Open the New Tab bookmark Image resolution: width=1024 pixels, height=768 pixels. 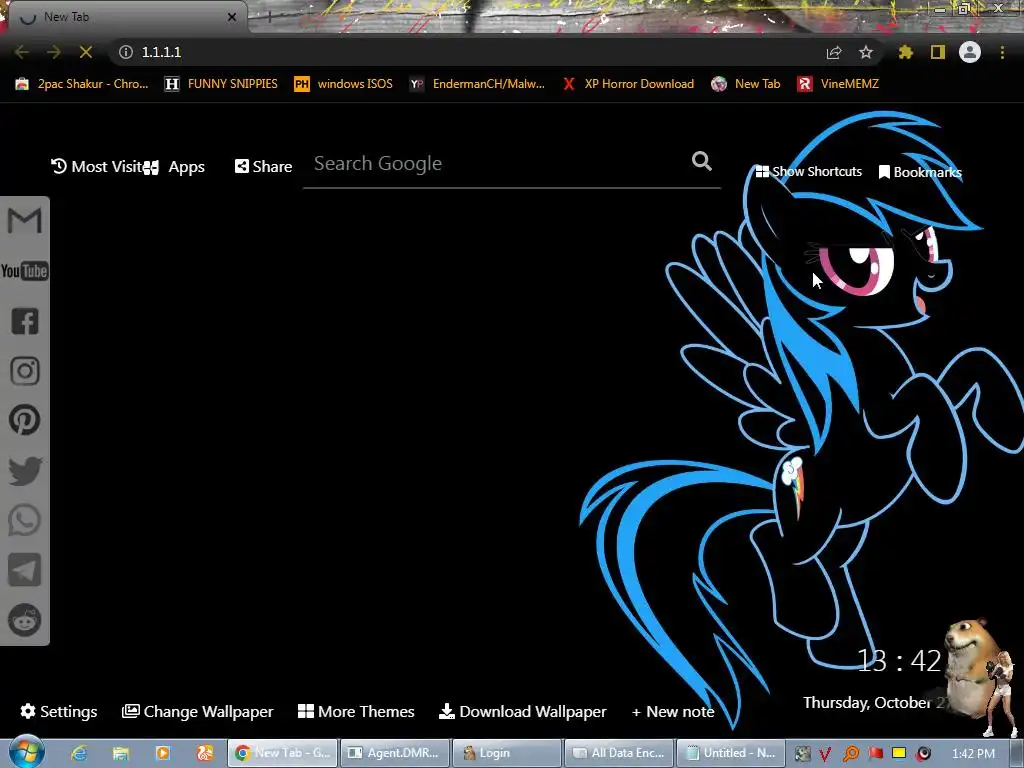(x=746, y=84)
